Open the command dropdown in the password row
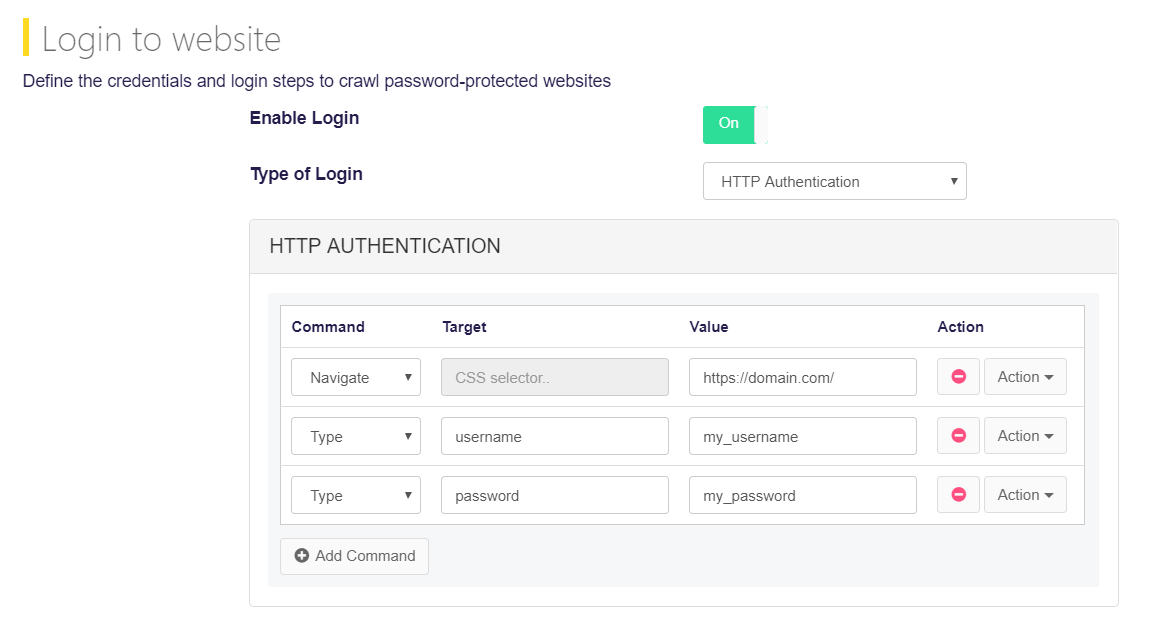 pos(356,495)
